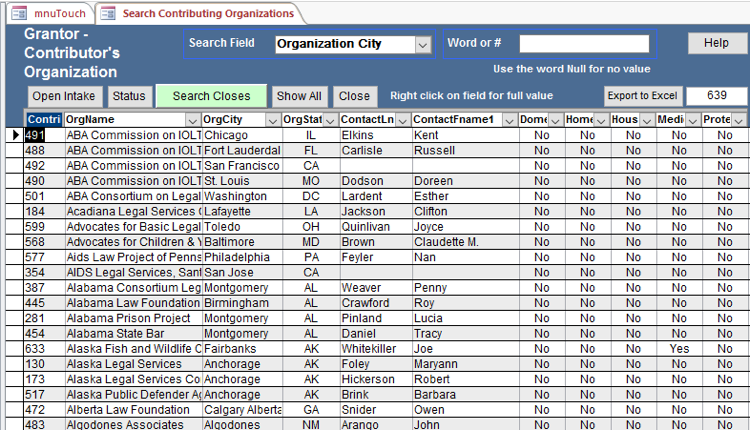Click the Close button beside Show All

click(353, 96)
